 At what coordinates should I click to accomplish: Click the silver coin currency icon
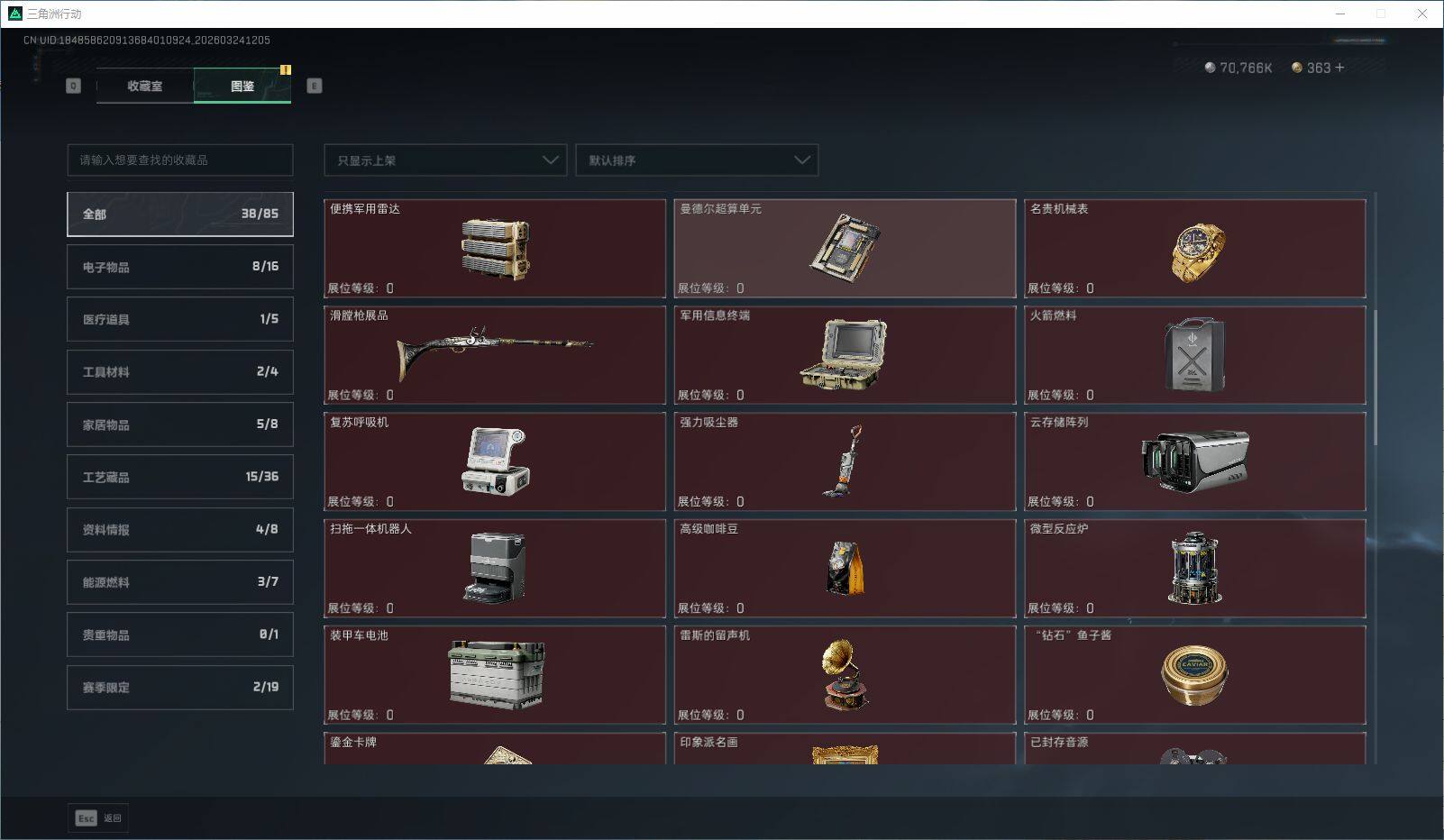[x=1208, y=67]
